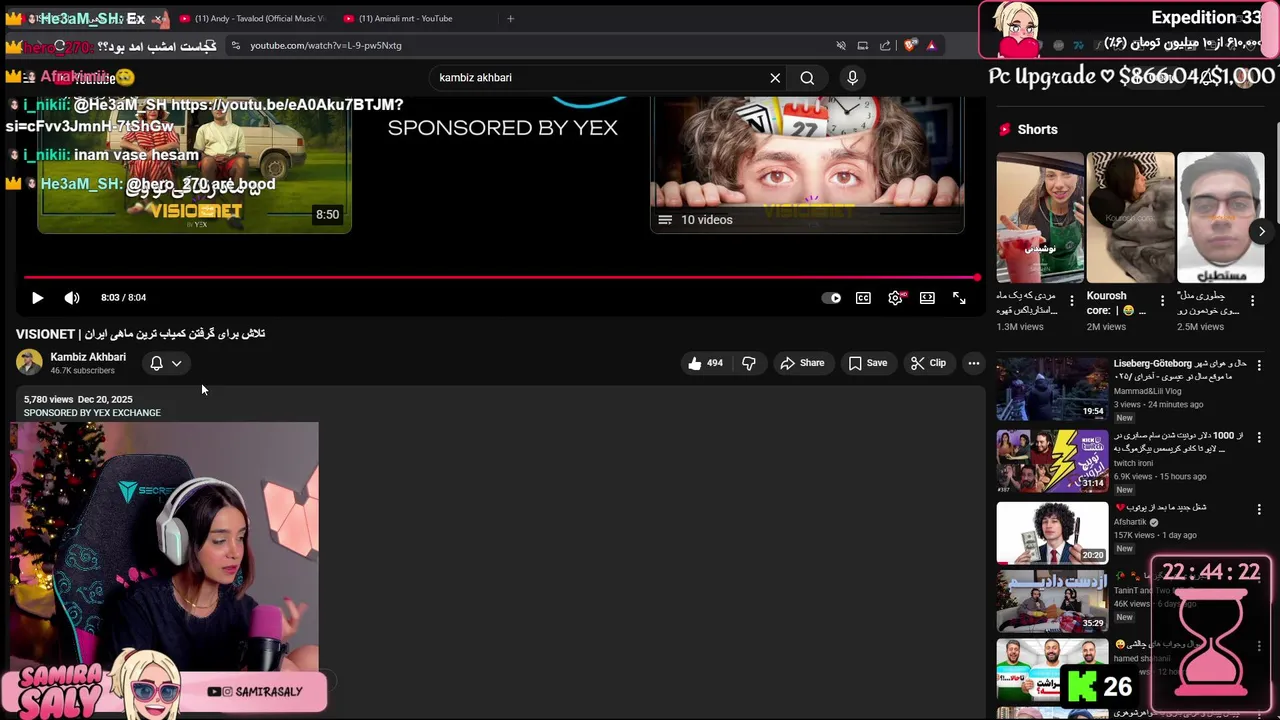This screenshot has height=720, width=1280.
Task: Open the Short with 2.5M views
Action: coord(1221,218)
